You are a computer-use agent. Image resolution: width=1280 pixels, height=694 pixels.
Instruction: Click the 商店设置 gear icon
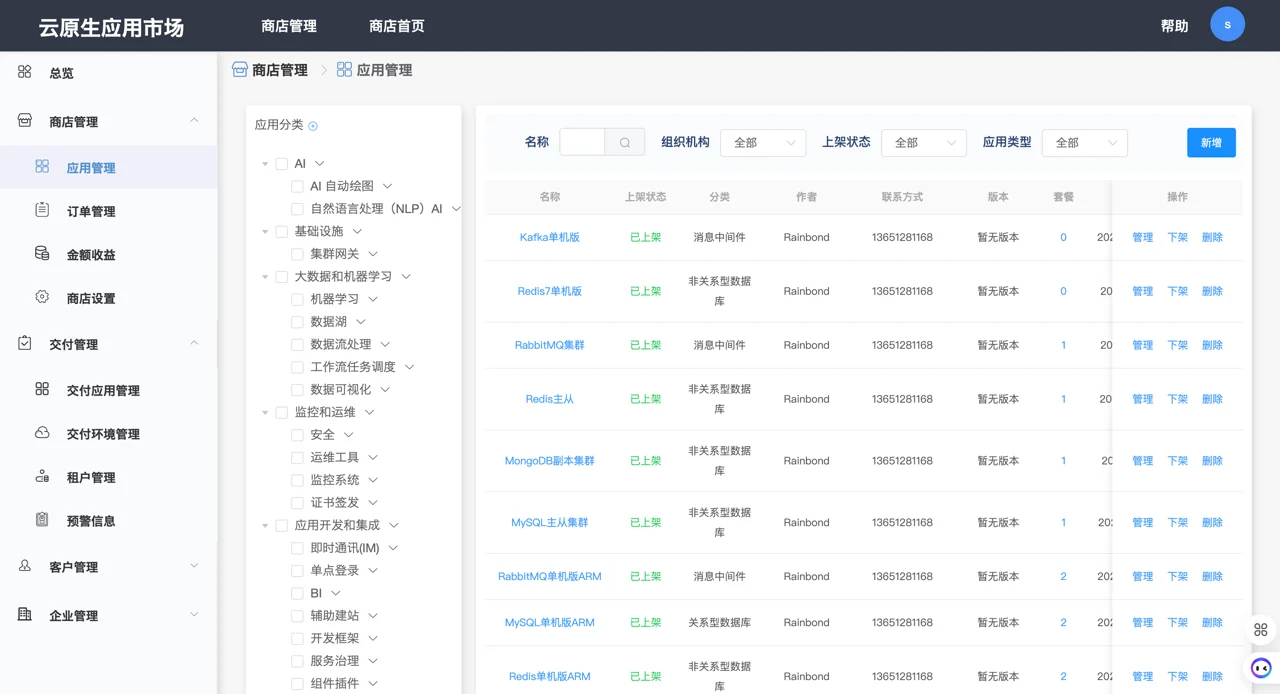(x=42, y=297)
